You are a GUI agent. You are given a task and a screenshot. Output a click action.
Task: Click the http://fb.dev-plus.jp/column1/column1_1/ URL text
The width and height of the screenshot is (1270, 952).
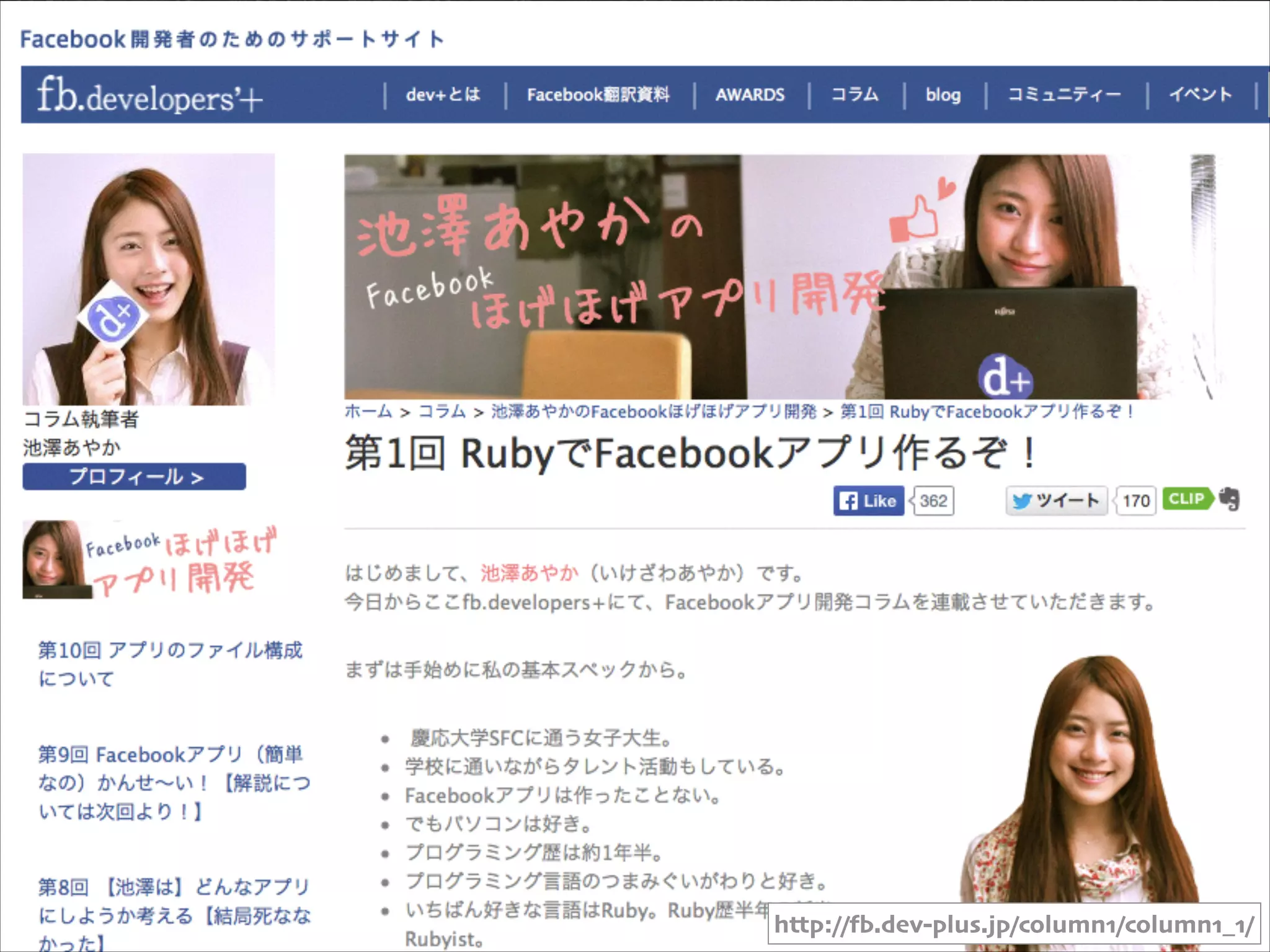click(x=1014, y=926)
